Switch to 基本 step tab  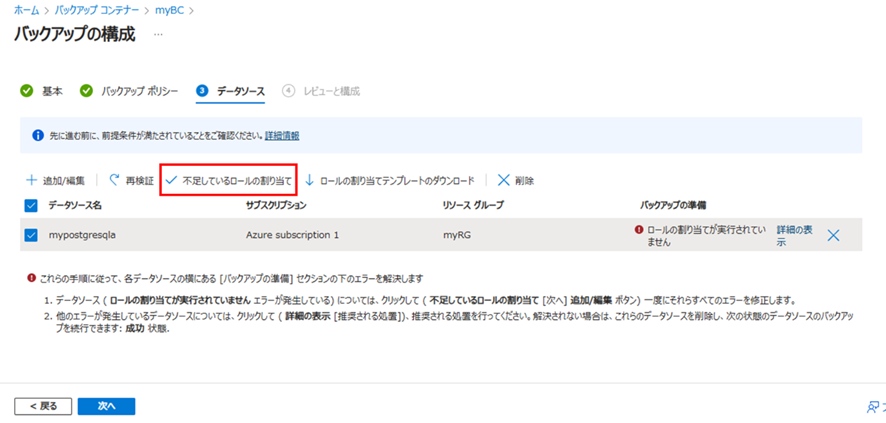52,91
